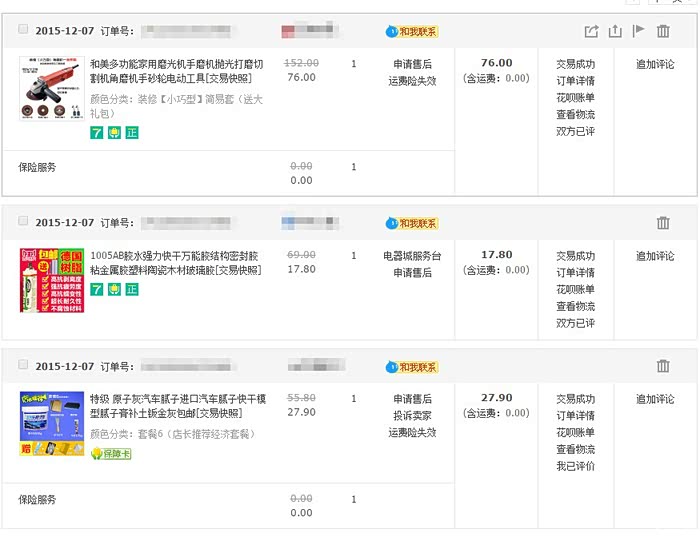The image size is (700, 537).
Task: Click 追加评论 for the first order
Action: [x=655, y=64]
